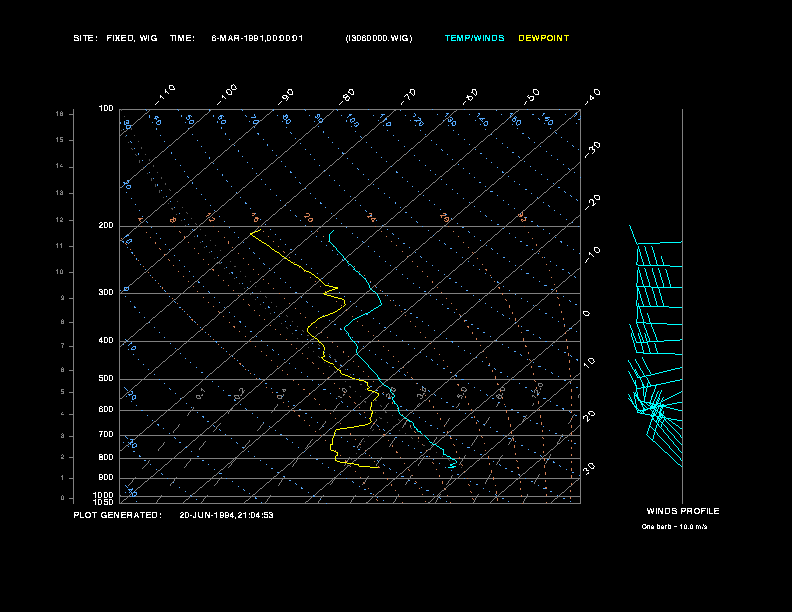This screenshot has width=792, height=612.
Task: Click the cyan wind barbs profile
Action: [655, 346]
